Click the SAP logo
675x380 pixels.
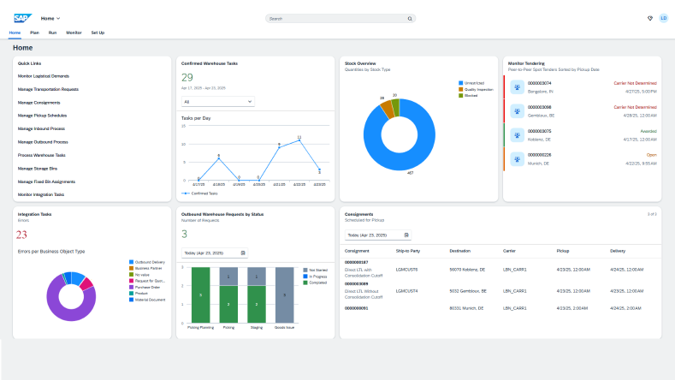point(22,18)
